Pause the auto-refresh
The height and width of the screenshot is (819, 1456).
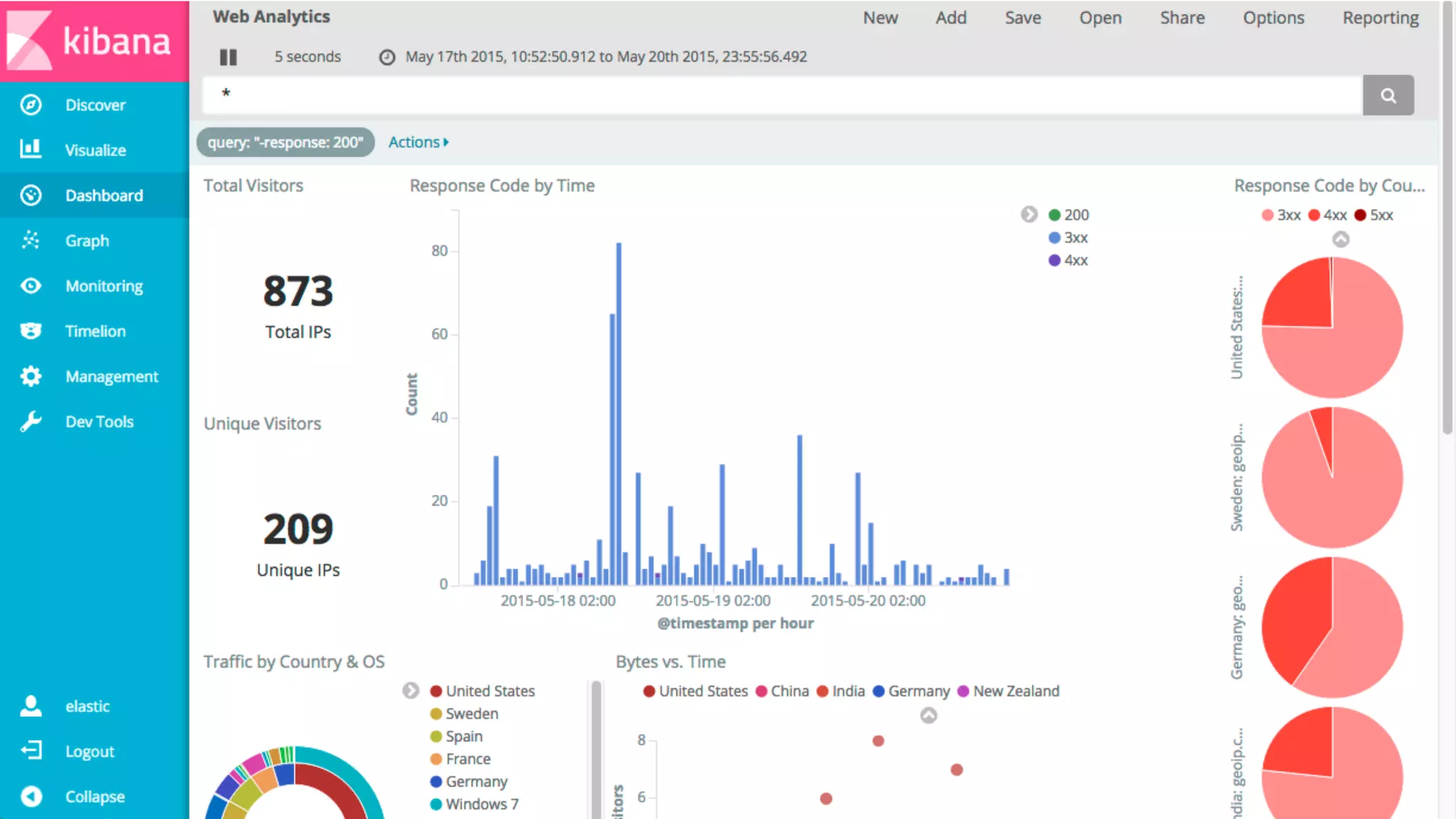[x=228, y=57]
